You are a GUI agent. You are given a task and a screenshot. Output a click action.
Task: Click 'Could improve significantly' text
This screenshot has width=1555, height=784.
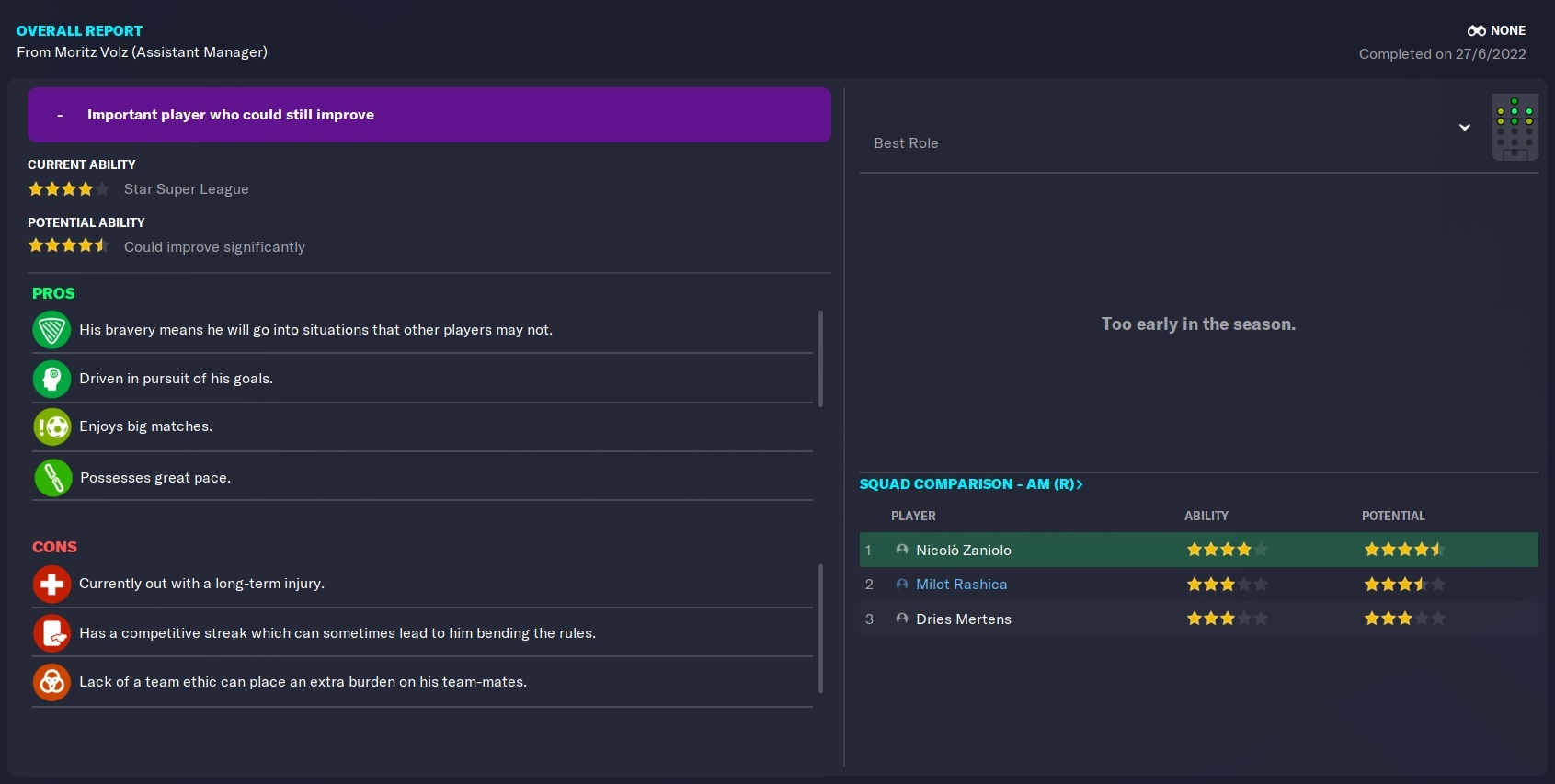[x=214, y=247]
